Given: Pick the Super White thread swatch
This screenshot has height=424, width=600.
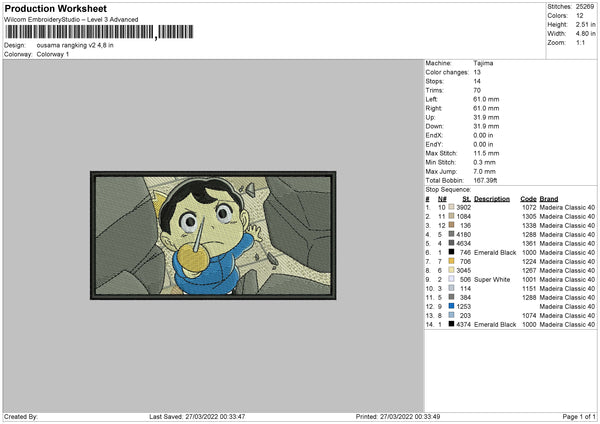Looking at the screenshot, I should [x=453, y=279].
